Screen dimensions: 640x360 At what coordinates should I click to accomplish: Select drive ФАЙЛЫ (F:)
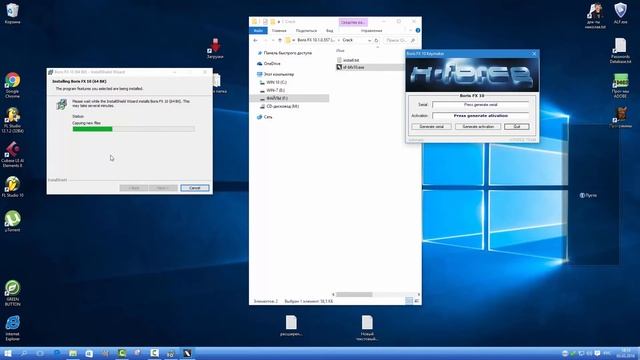click(x=289, y=98)
